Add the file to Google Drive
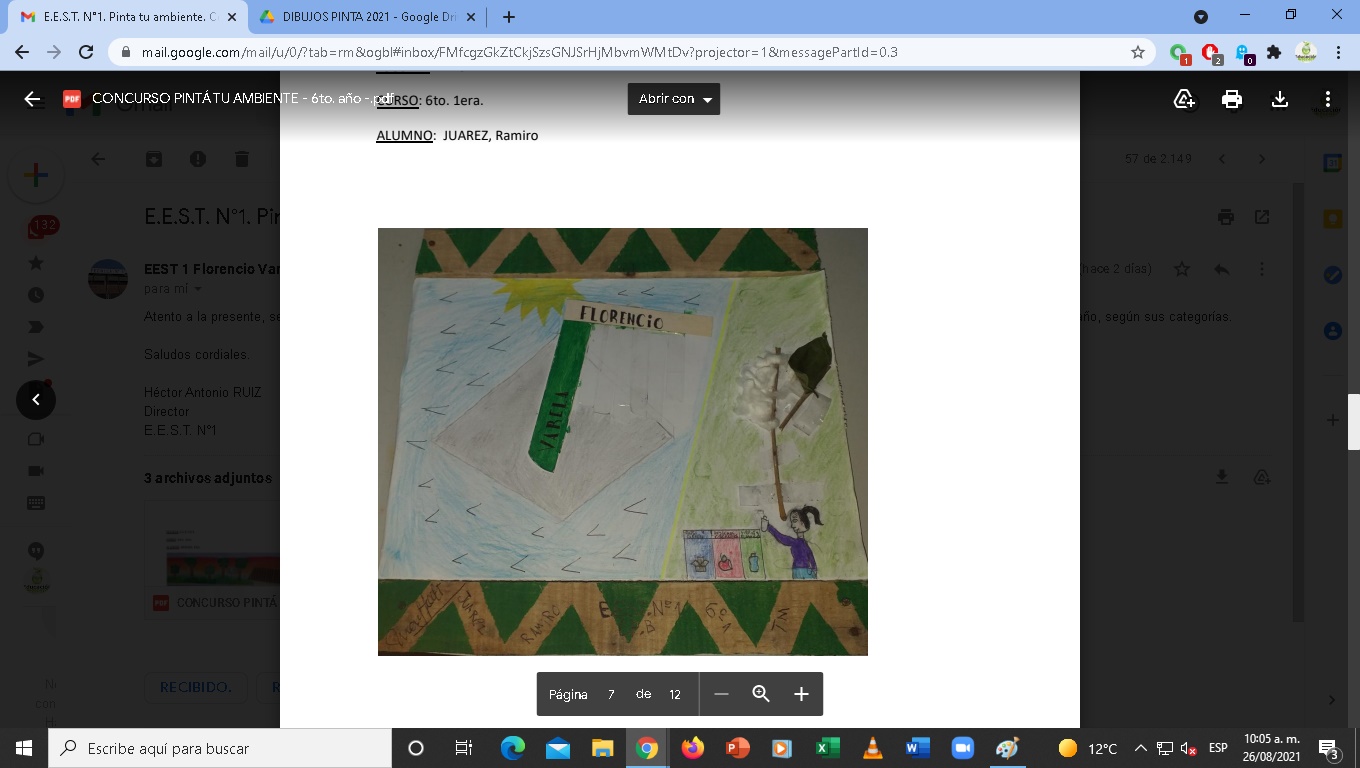The height and width of the screenshot is (768, 1360). pyautogui.click(x=1184, y=99)
